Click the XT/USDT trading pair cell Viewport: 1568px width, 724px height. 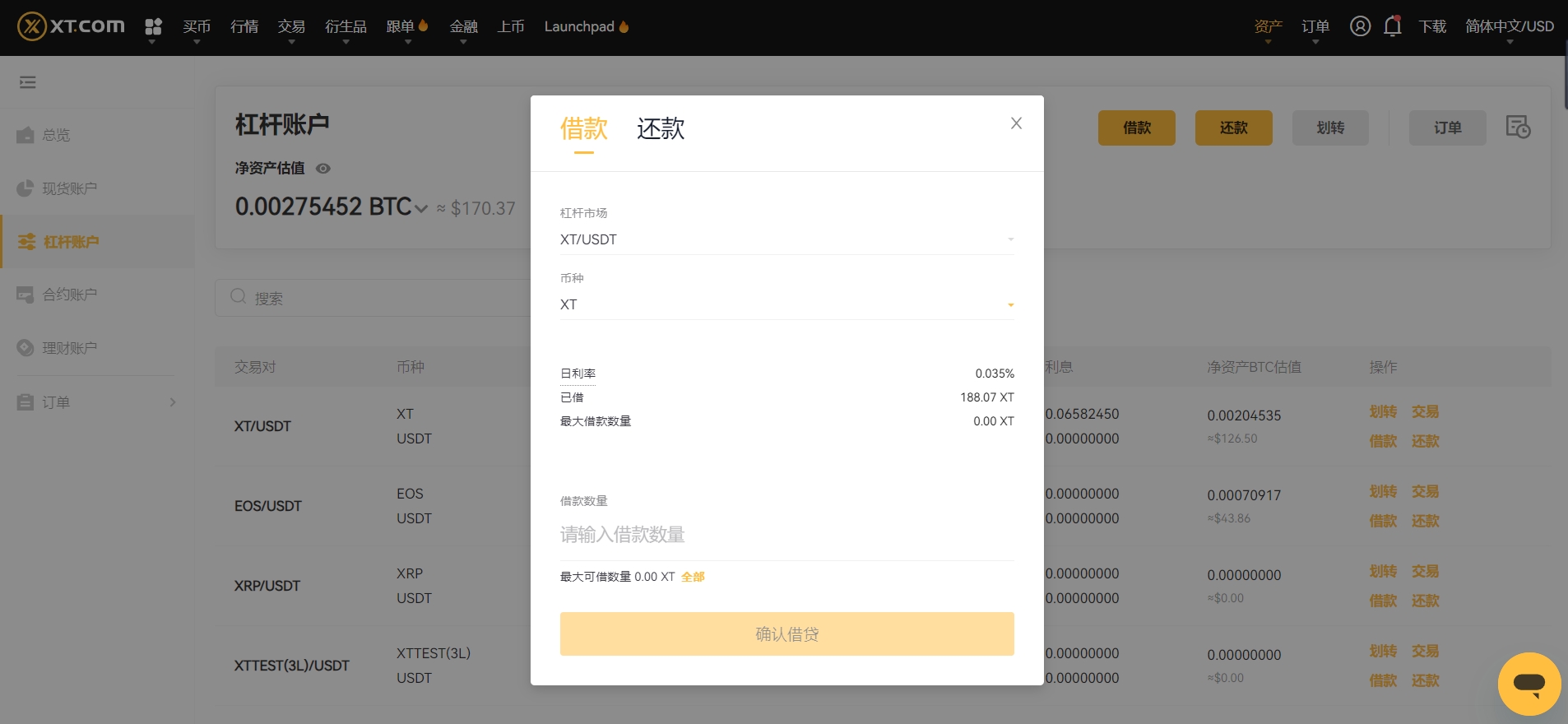pos(262,426)
